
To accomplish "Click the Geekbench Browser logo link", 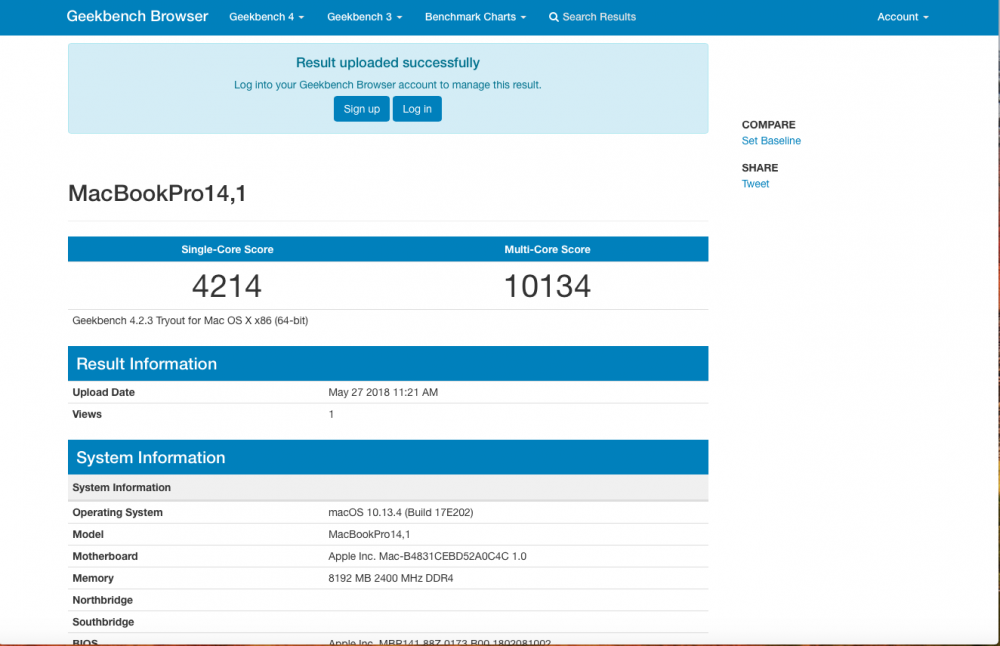I will click(137, 17).
